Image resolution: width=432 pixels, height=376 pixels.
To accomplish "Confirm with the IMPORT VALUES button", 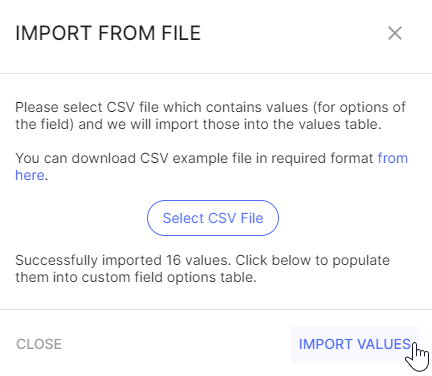I will click(x=355, y=344).
